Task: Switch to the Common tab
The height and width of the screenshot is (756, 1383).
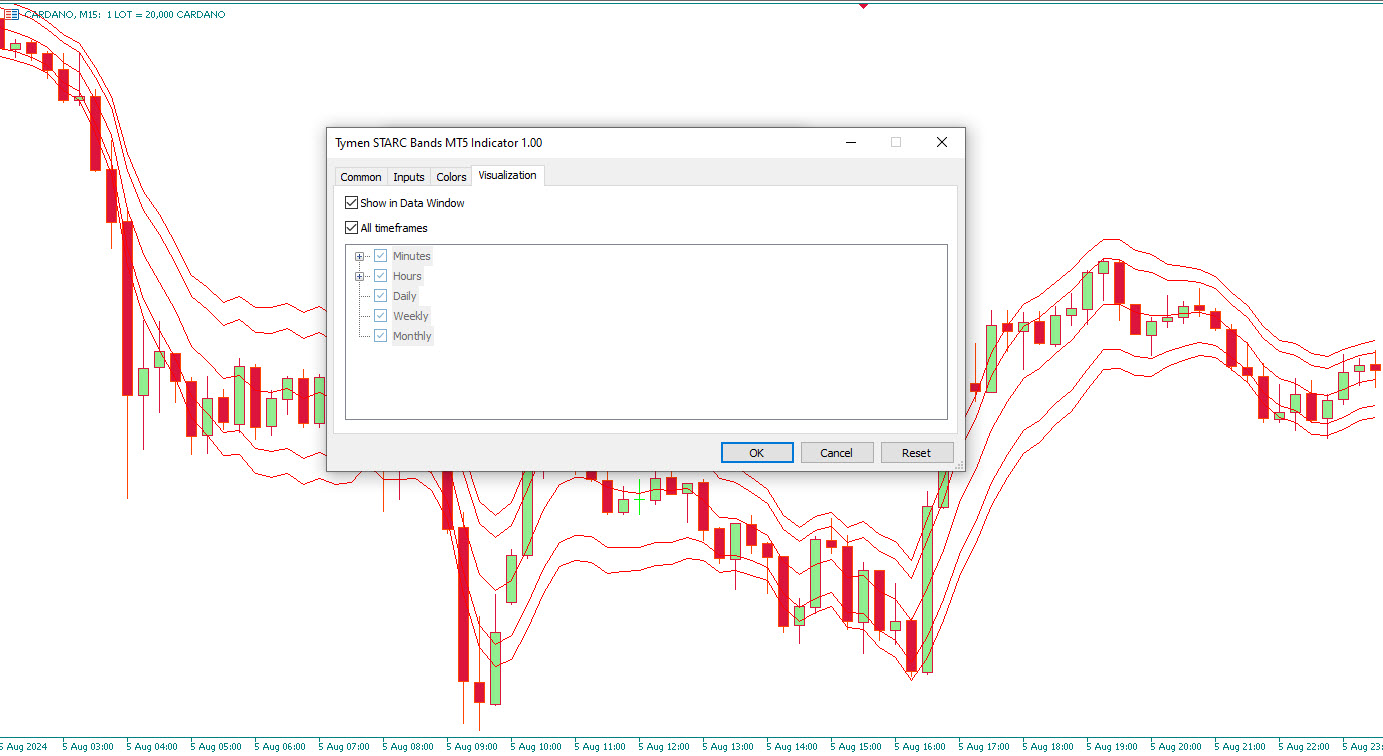Action: pyautogui.click(x=361, y=177)
